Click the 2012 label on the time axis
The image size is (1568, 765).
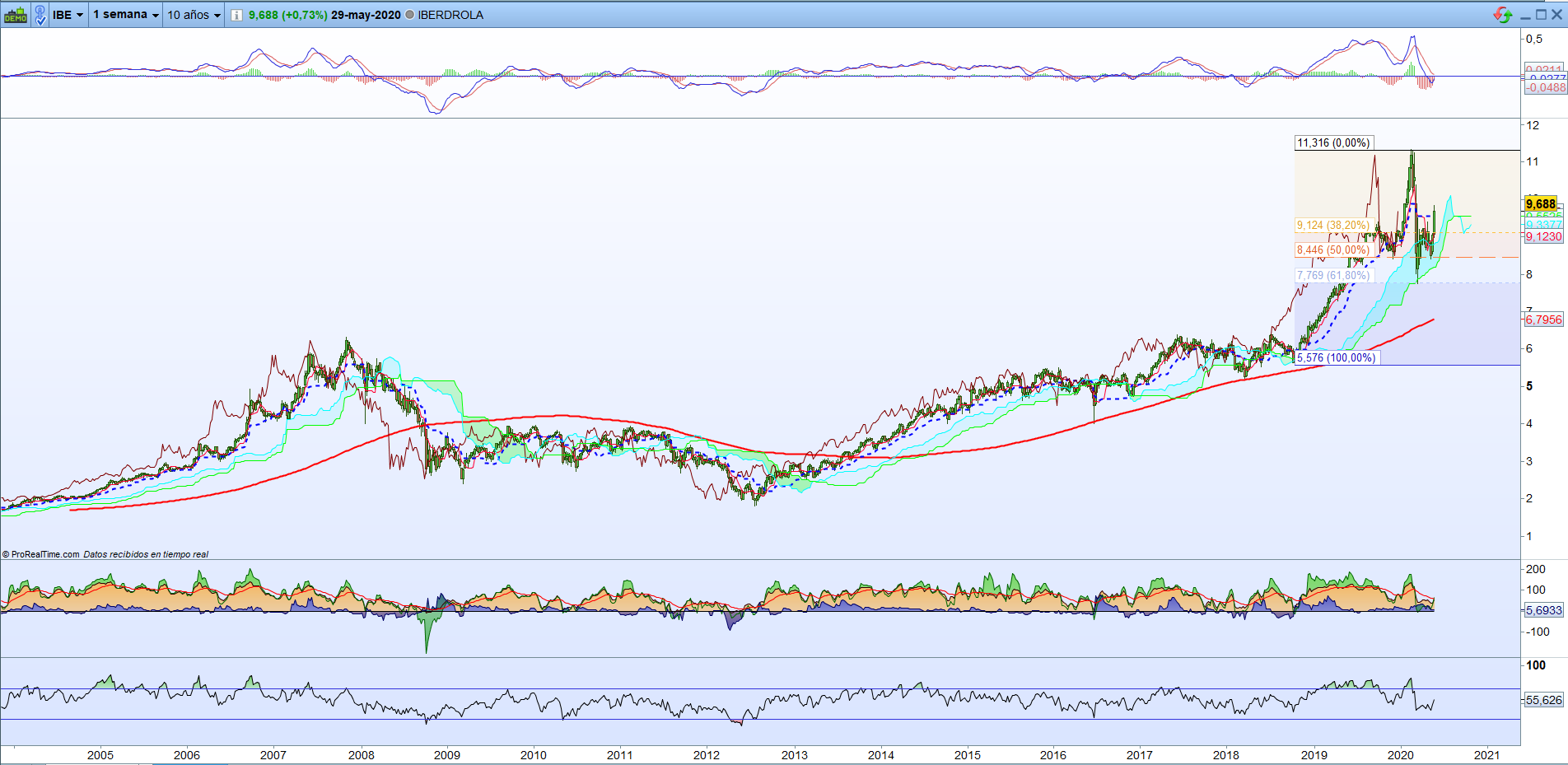[x=707, y=755]
